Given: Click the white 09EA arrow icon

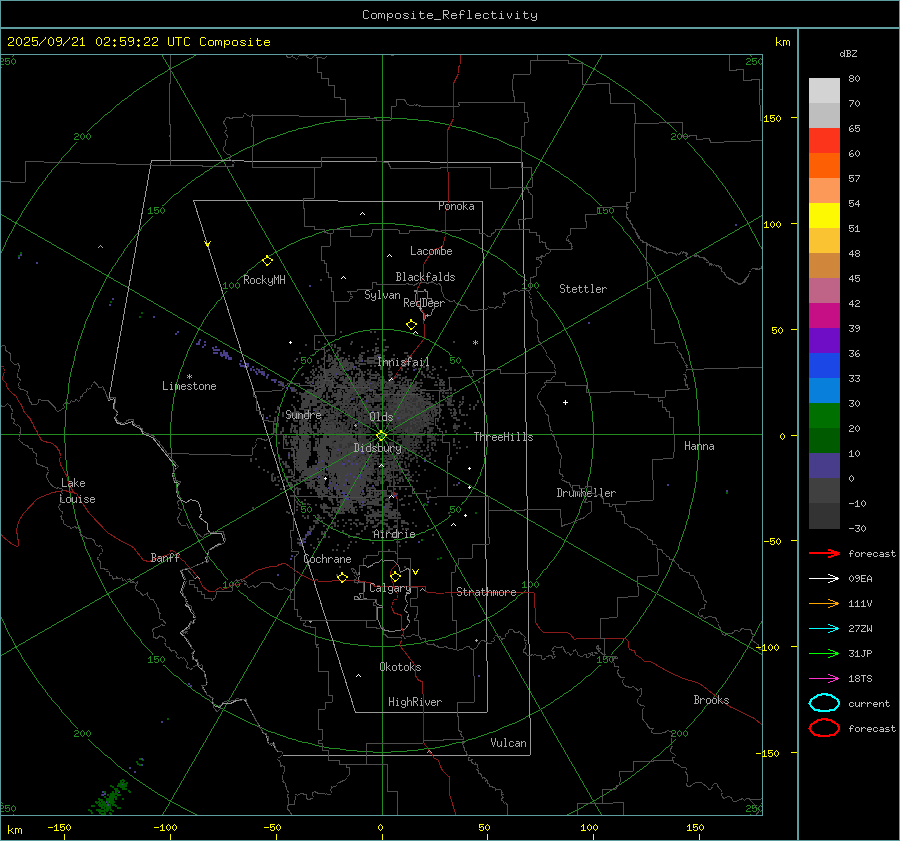Looking at the screenshot, I should click(824, 578).
